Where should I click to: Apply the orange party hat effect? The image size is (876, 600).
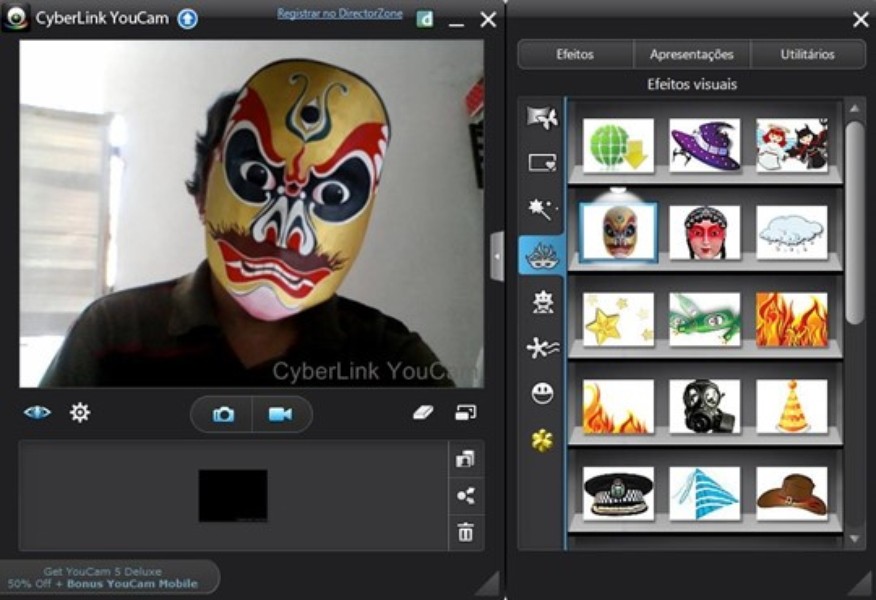point(792,407)
